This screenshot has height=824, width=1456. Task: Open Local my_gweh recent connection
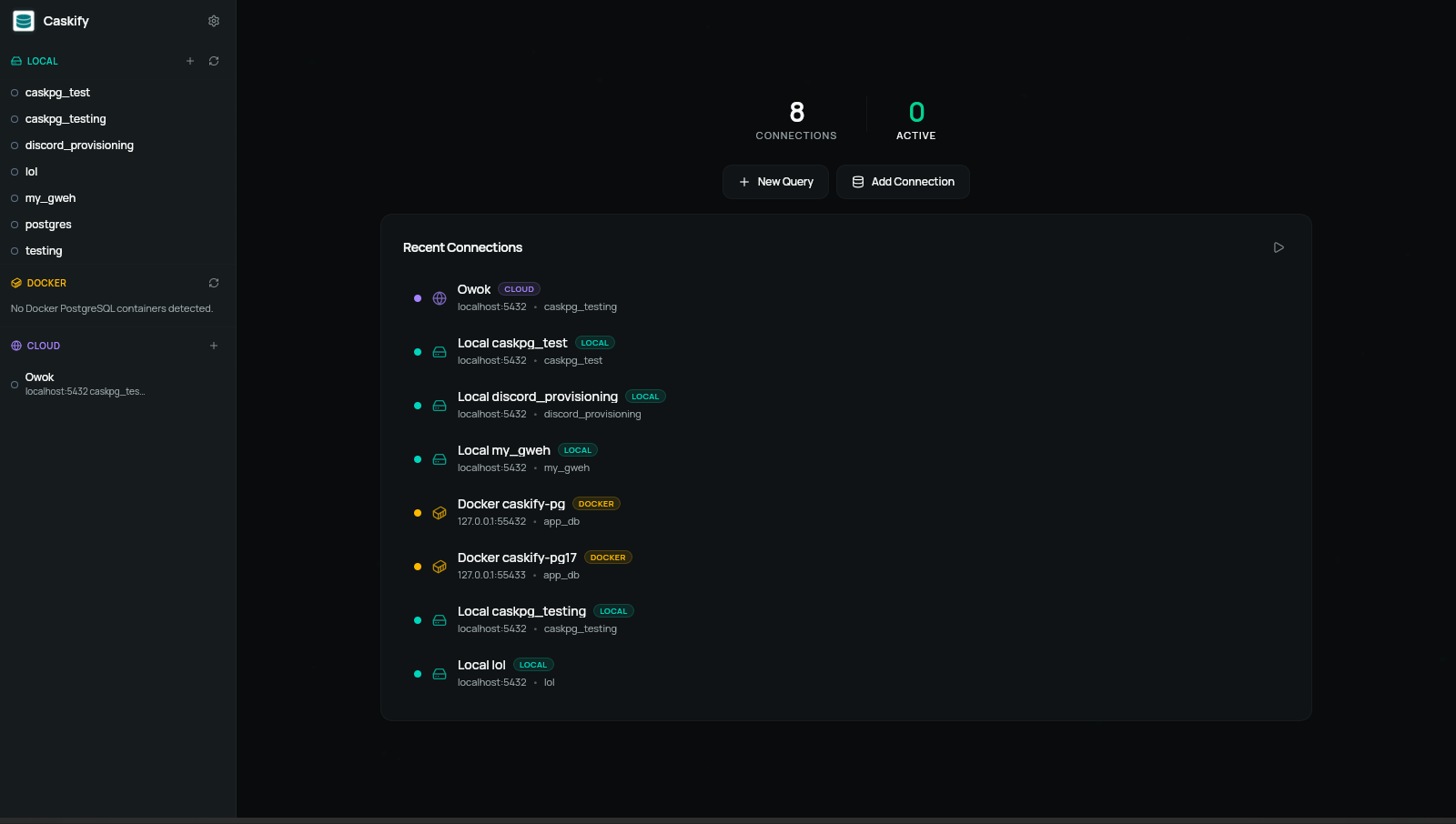[846, 459]
